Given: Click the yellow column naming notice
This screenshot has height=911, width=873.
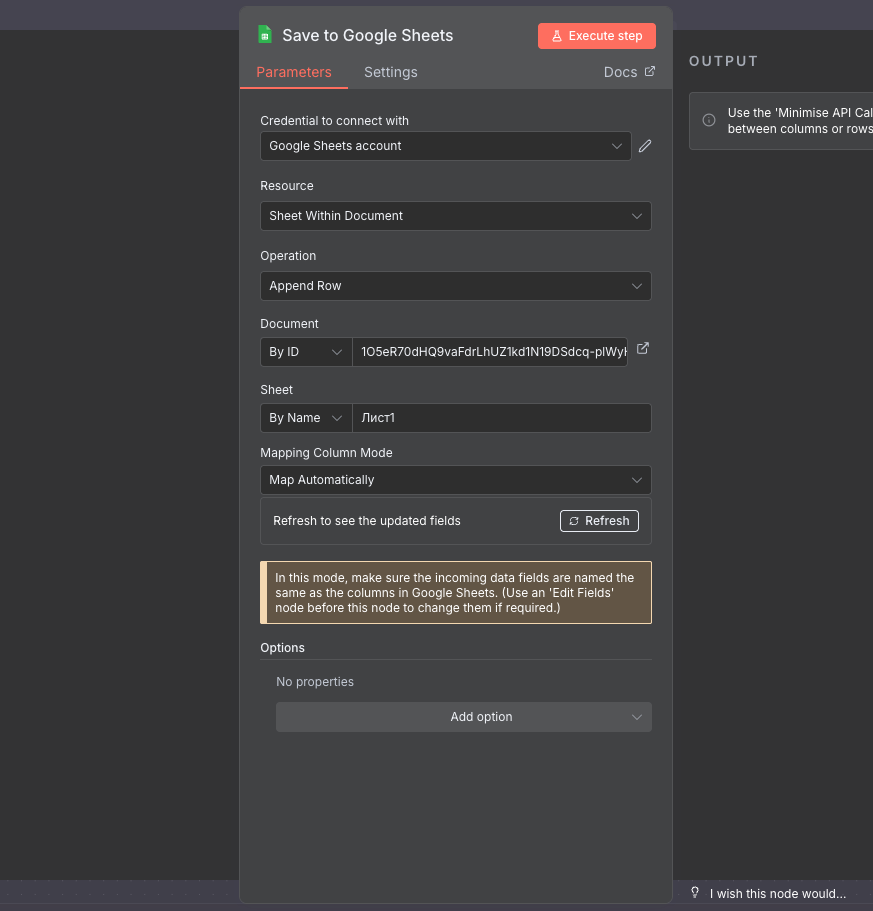Looking at the screenshot, I should (456, 593).
